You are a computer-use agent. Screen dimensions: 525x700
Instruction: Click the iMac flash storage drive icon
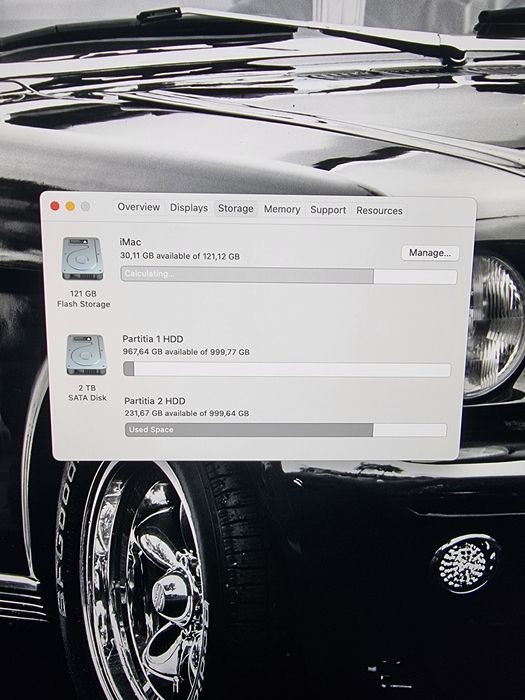83,258
